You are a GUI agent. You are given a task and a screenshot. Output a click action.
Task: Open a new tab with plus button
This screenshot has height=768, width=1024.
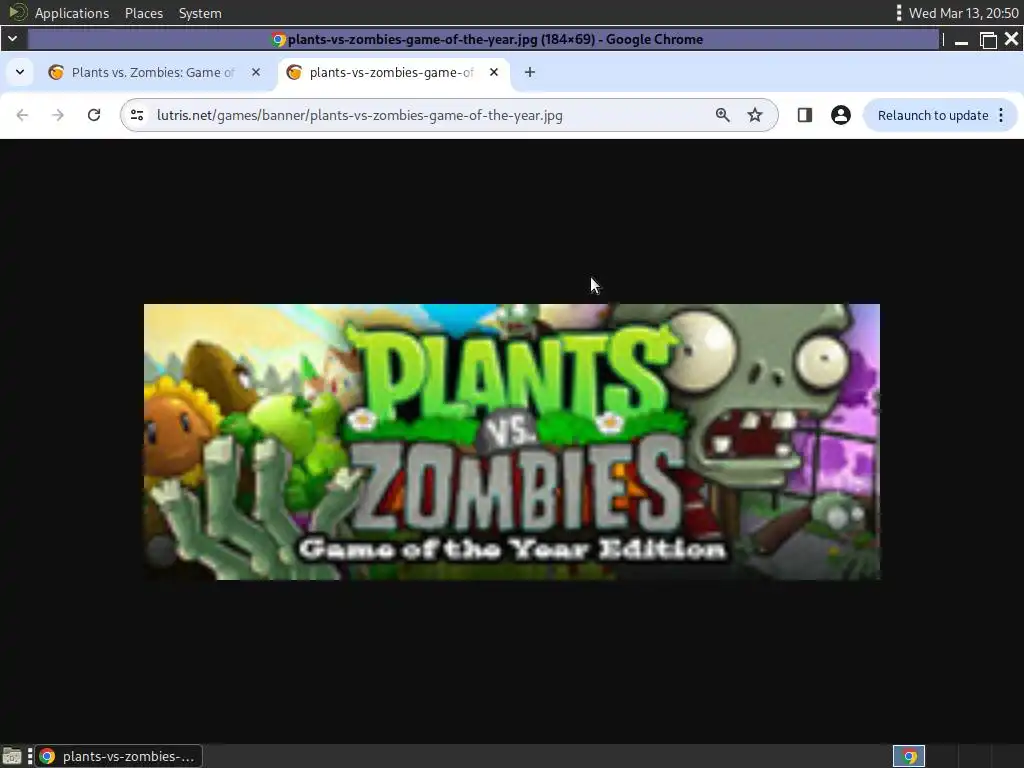point(530,72)
